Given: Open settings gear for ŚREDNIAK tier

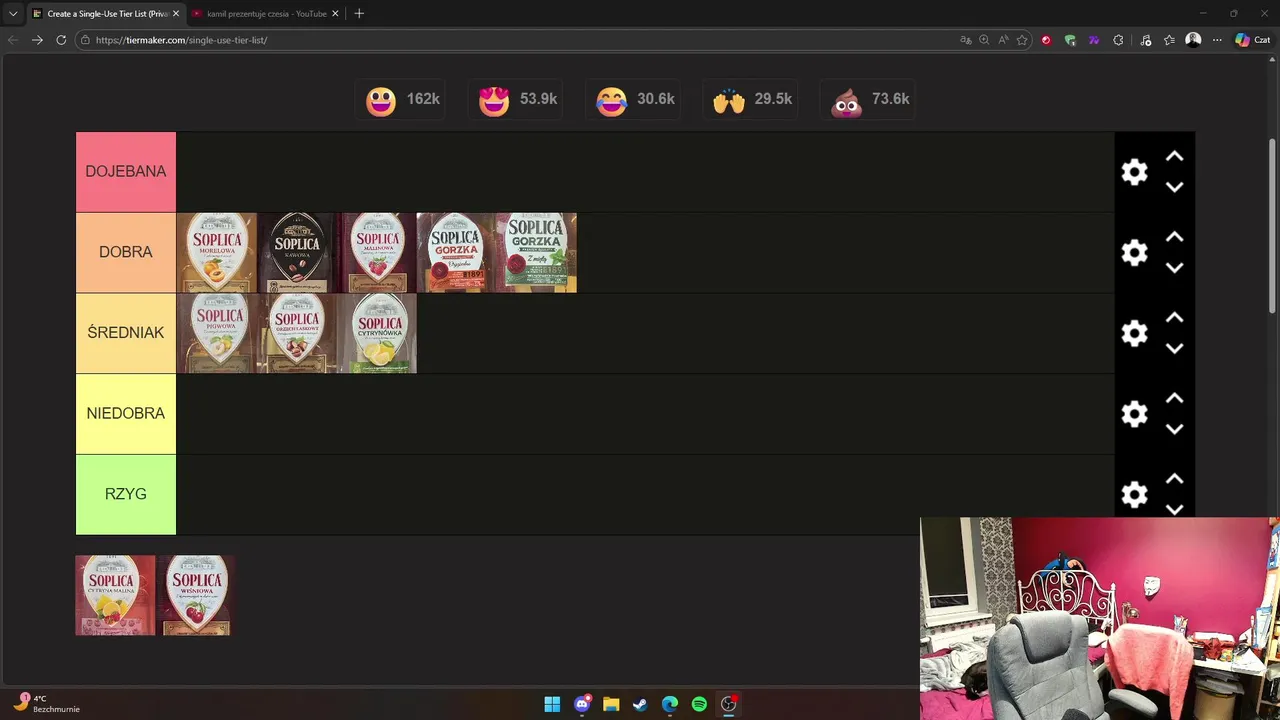Looking at the screenshot, I should click(1134, 333).
